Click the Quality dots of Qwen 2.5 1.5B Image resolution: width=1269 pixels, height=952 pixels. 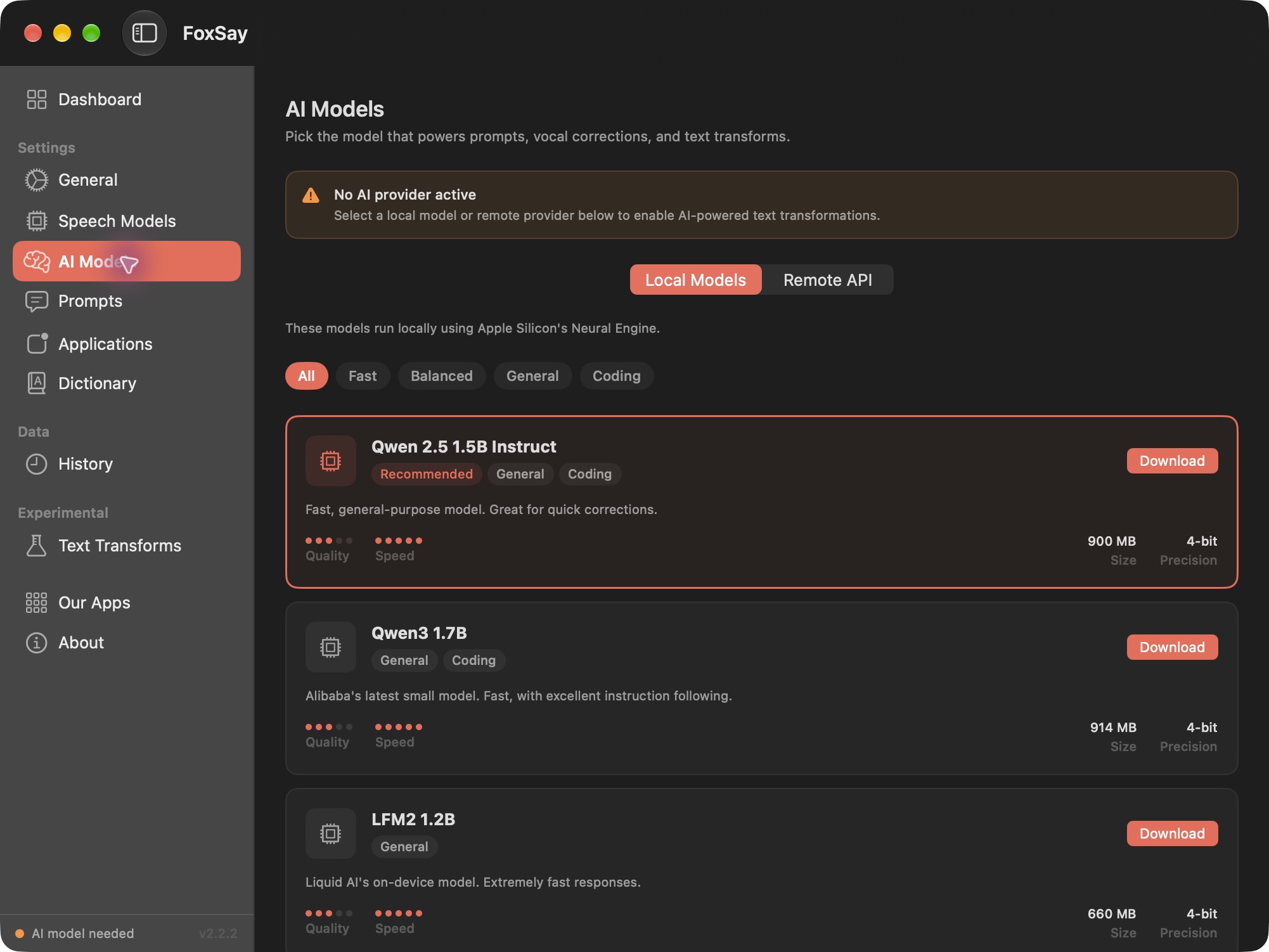pyautogui.click(x=328, y=541)
